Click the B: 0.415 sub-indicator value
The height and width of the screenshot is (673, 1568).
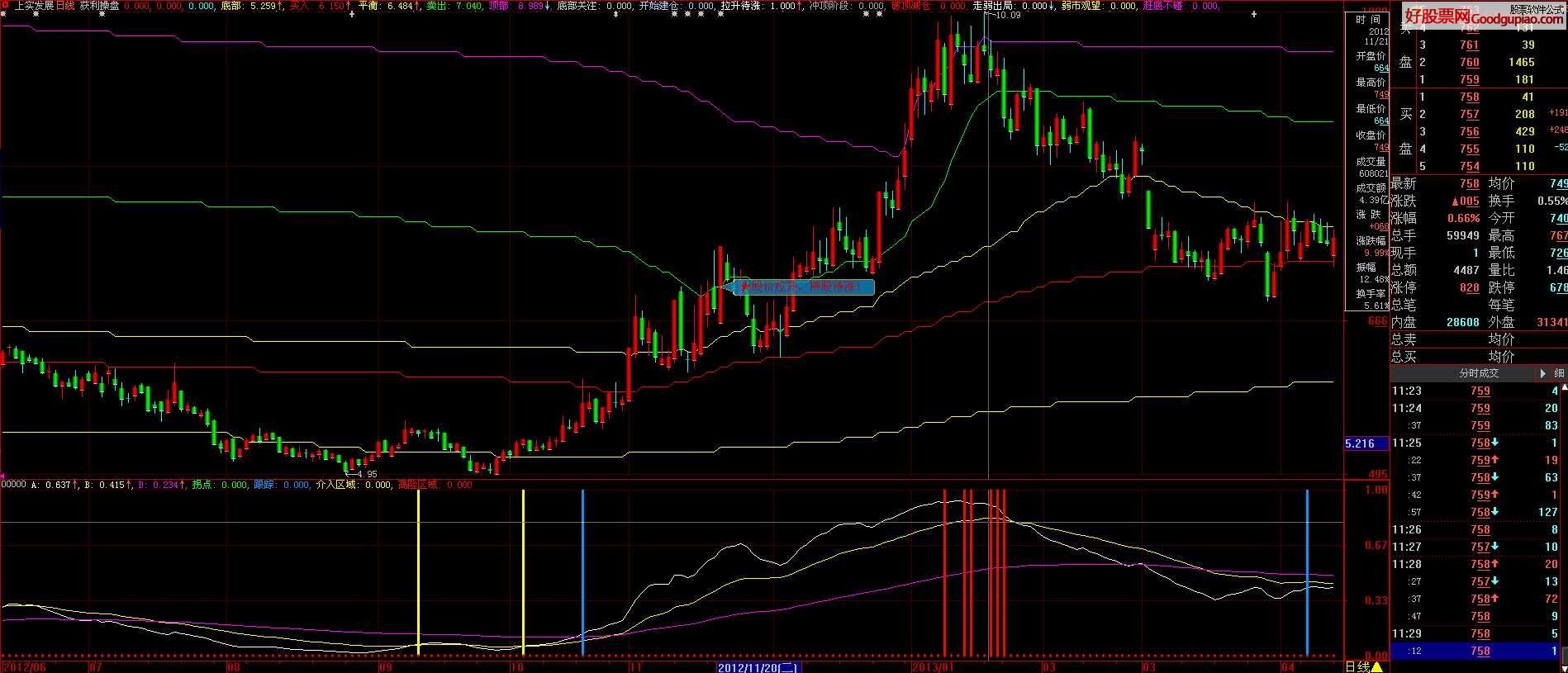coord(107,485)
